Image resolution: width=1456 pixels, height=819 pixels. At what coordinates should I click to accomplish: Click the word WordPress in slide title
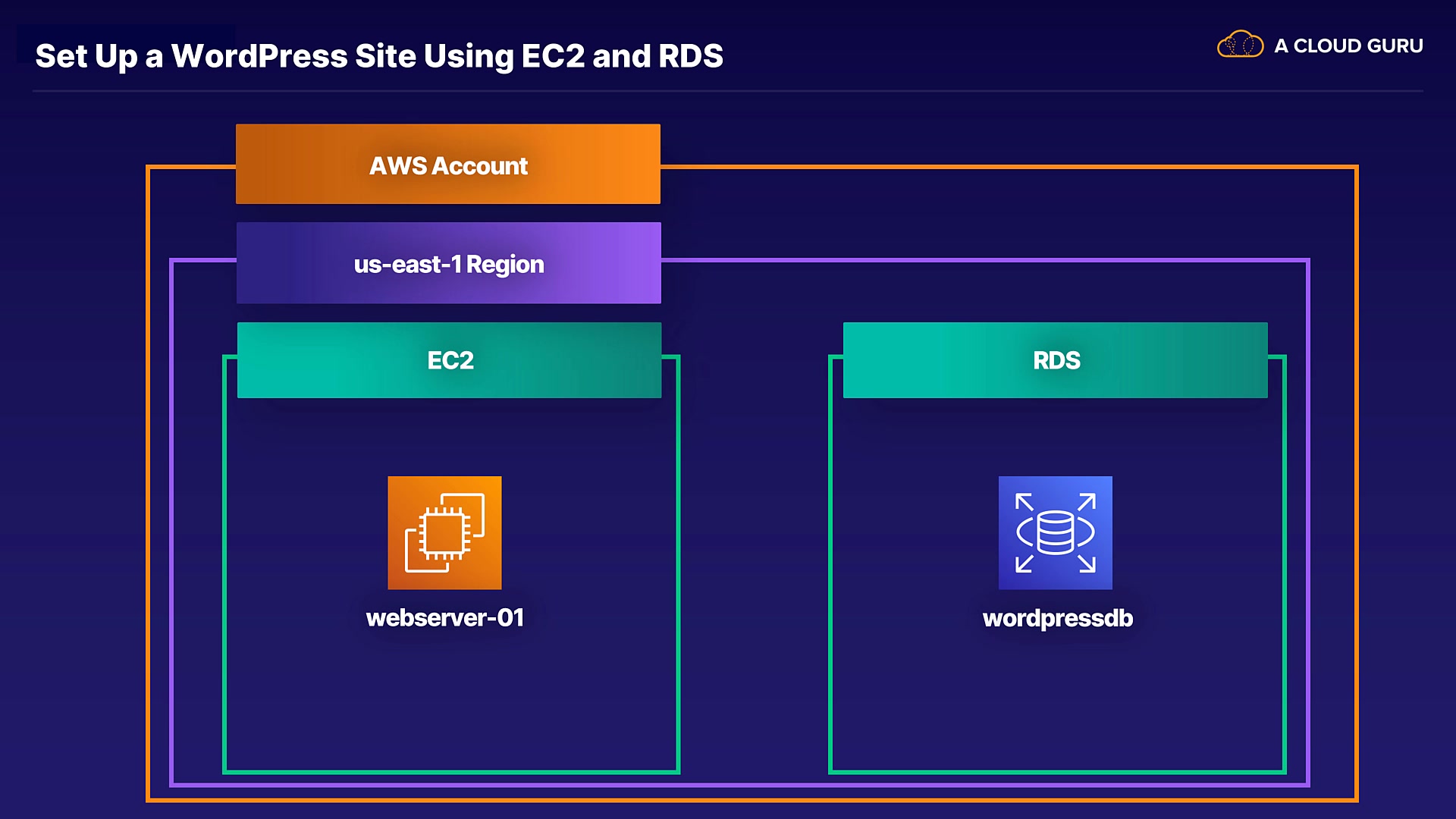click(x=259, y=56)
